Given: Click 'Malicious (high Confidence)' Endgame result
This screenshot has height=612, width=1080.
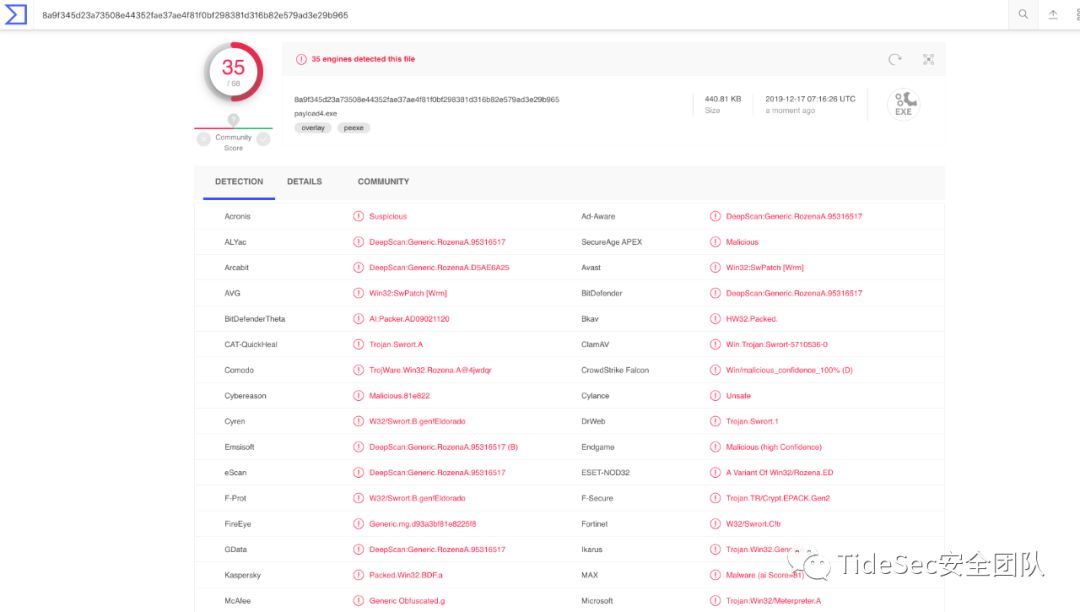Looking at the screenshot, I should (x=773, y=447).
